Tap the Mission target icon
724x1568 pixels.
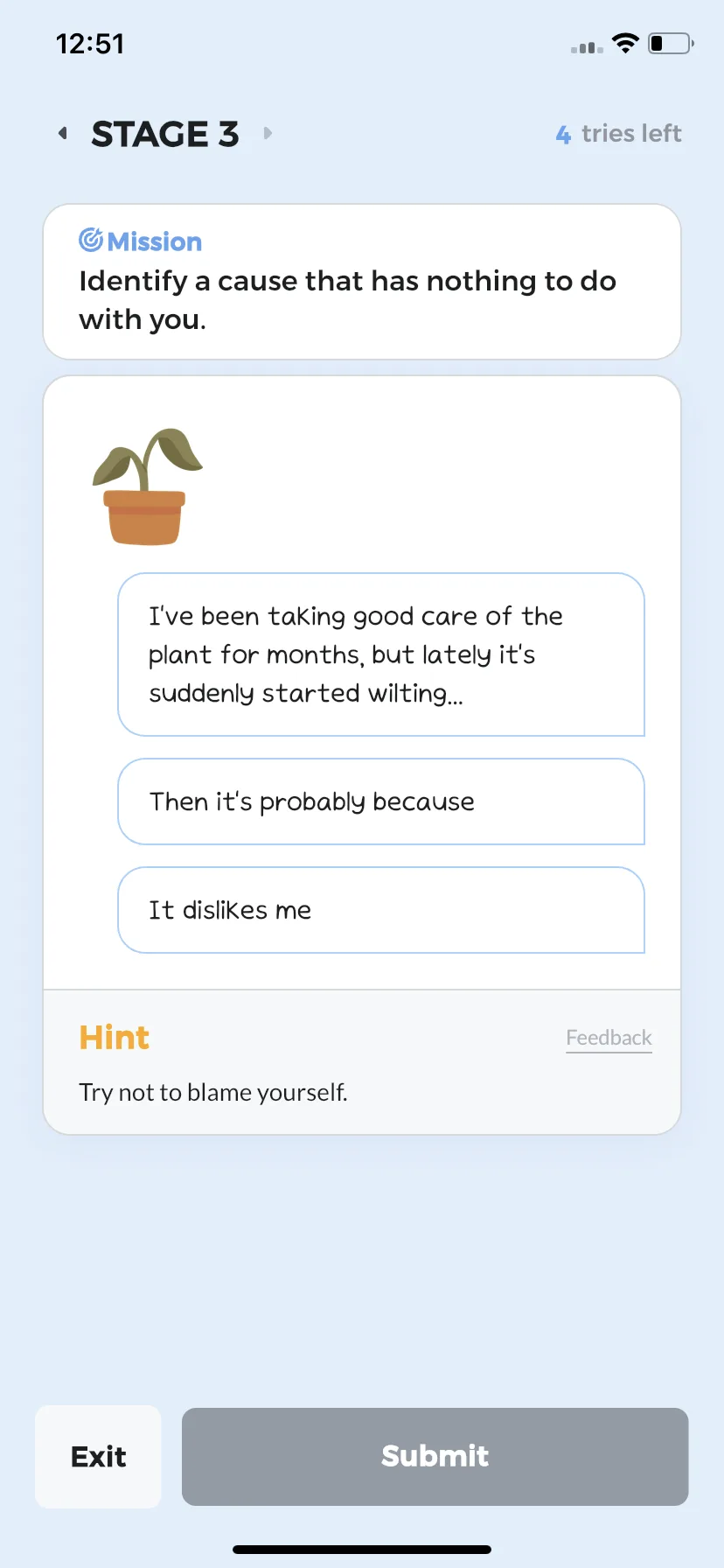point(91,240)
